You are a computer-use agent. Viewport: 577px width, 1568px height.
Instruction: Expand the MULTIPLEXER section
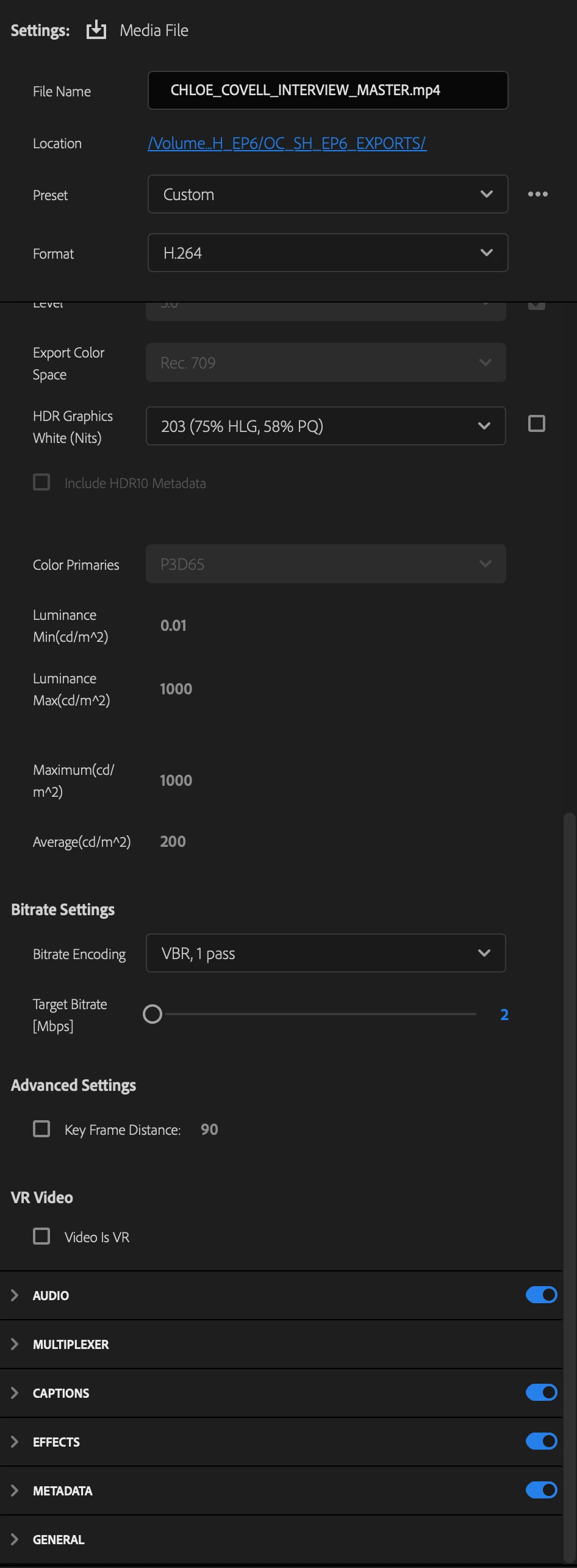pos(15,1344)
